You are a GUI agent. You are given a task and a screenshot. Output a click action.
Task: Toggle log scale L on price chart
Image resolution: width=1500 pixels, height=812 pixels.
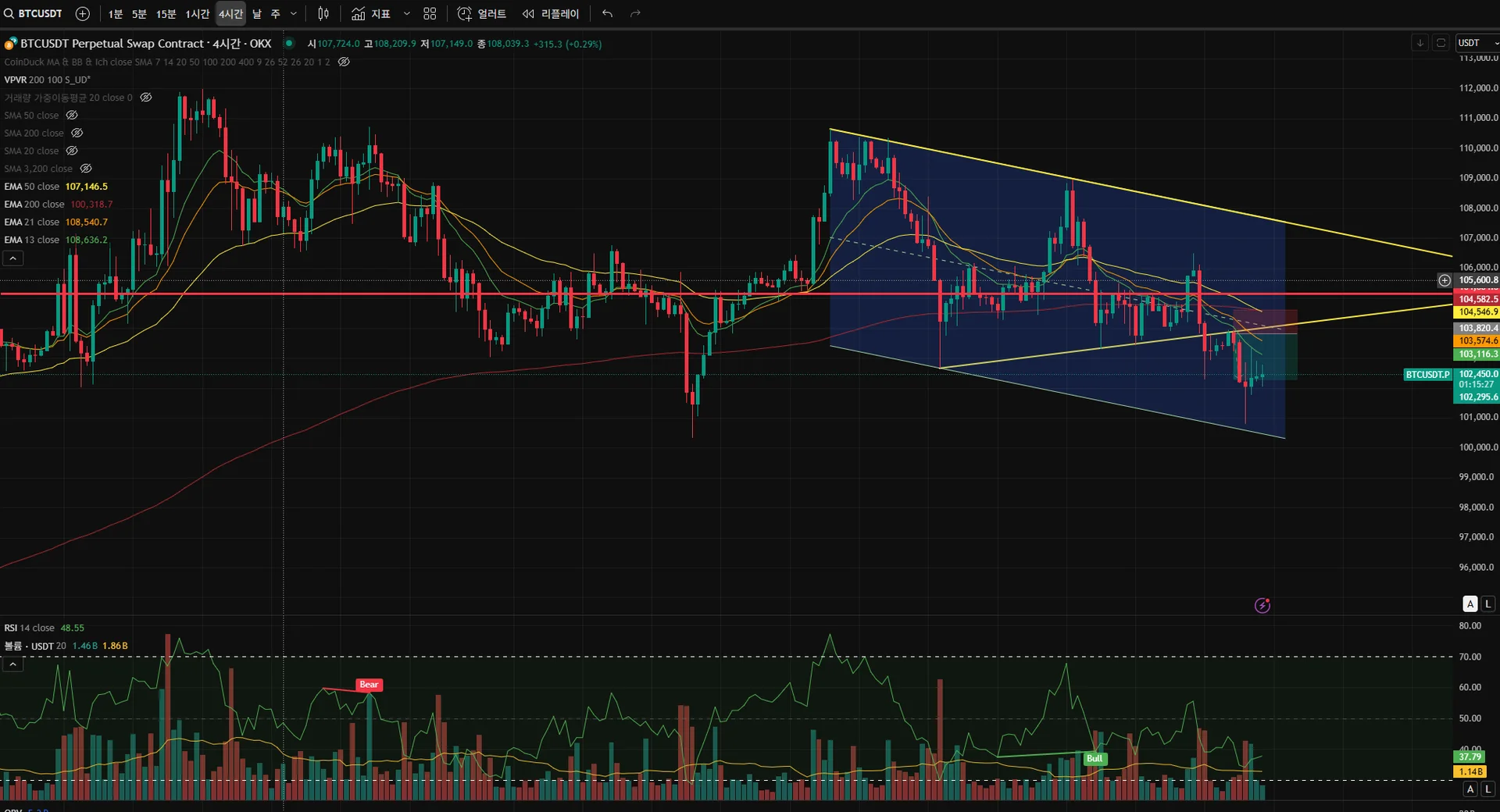point(1488,604)
